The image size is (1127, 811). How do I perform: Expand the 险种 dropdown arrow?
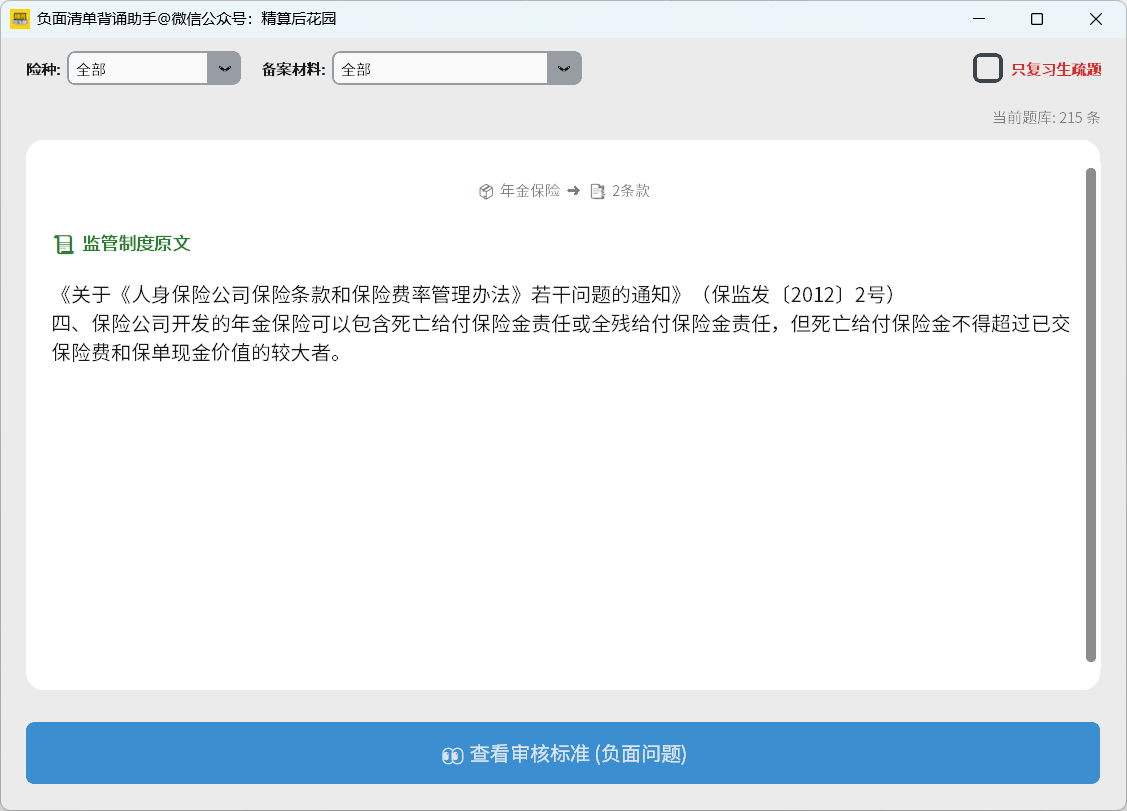coord(224,68)
